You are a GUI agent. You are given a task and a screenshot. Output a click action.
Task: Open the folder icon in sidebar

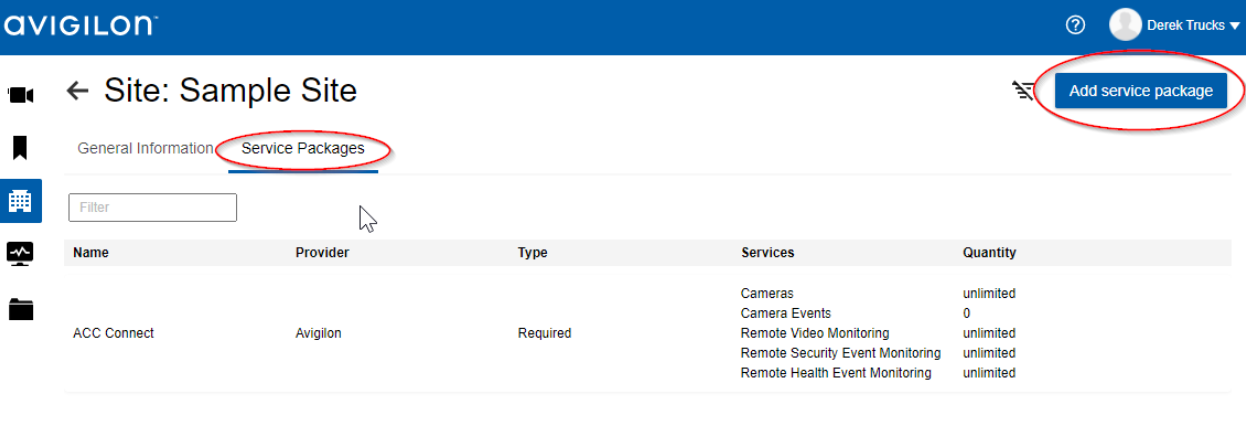(x=20, y=309)
